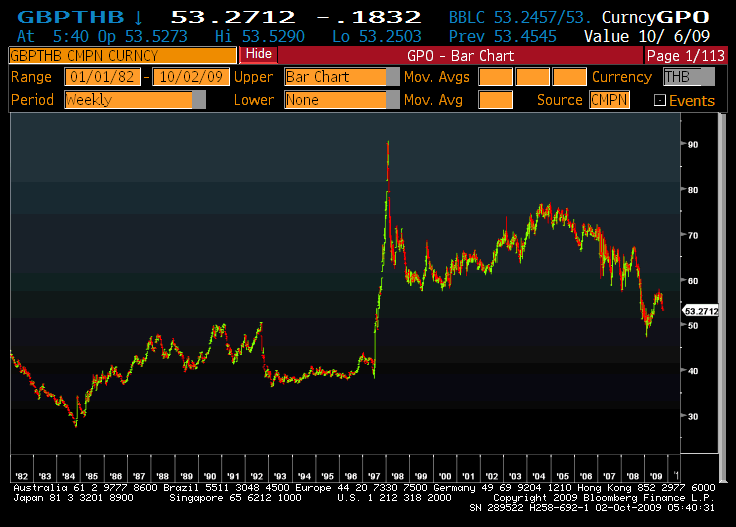The height and width of the screenshot is (527, 736).
Task: Click the 90 value on price axis
Action: pyautogui.click(x=693, y=145)
